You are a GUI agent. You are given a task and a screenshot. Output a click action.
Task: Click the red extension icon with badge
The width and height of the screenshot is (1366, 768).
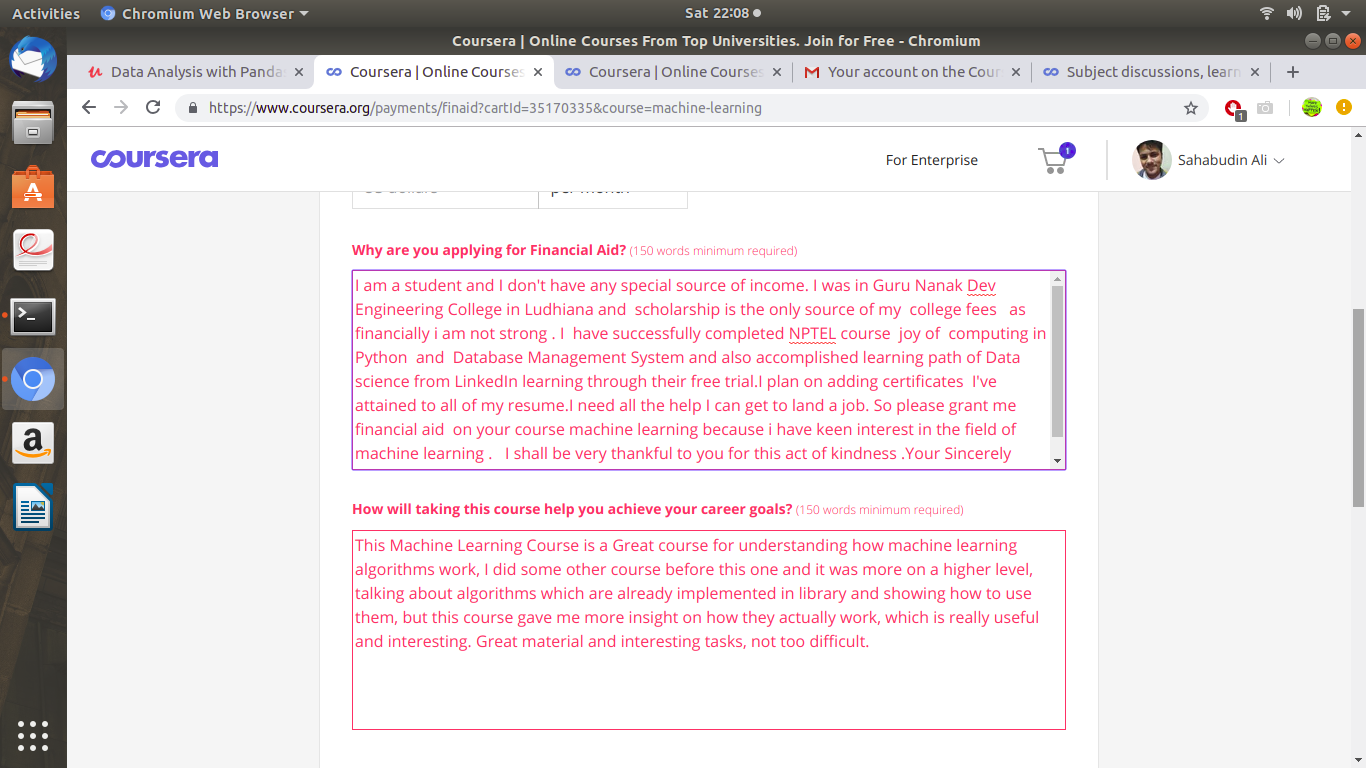(1235, 108)
